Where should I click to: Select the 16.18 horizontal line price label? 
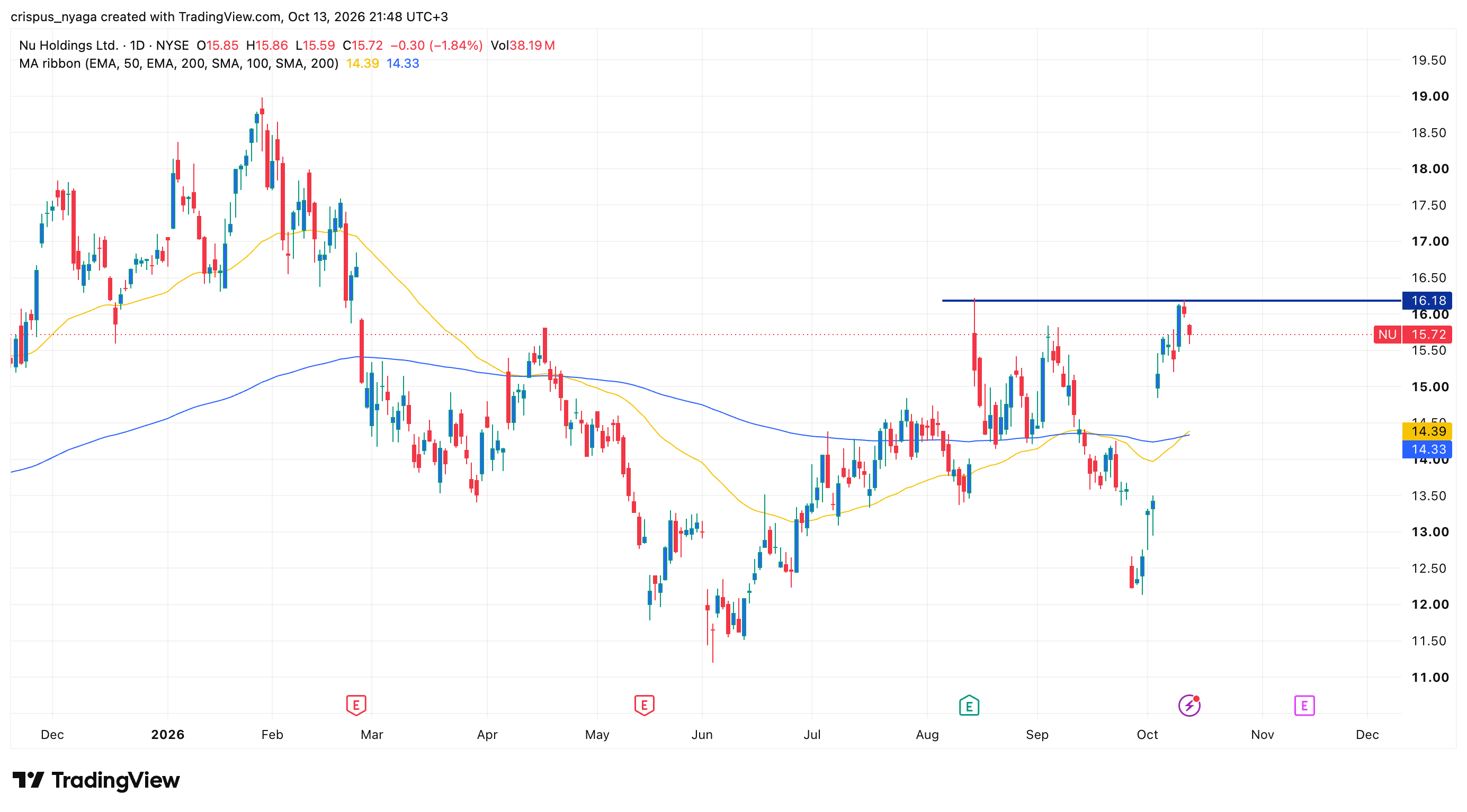tap(1427, 301)
